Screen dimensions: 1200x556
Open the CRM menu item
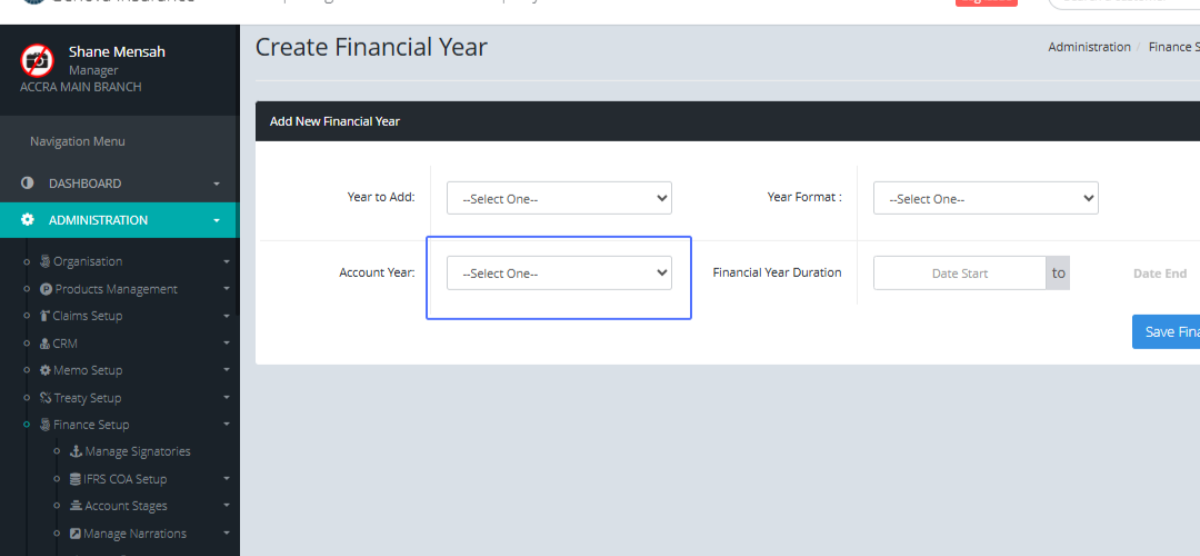click(x=64, y=343)
